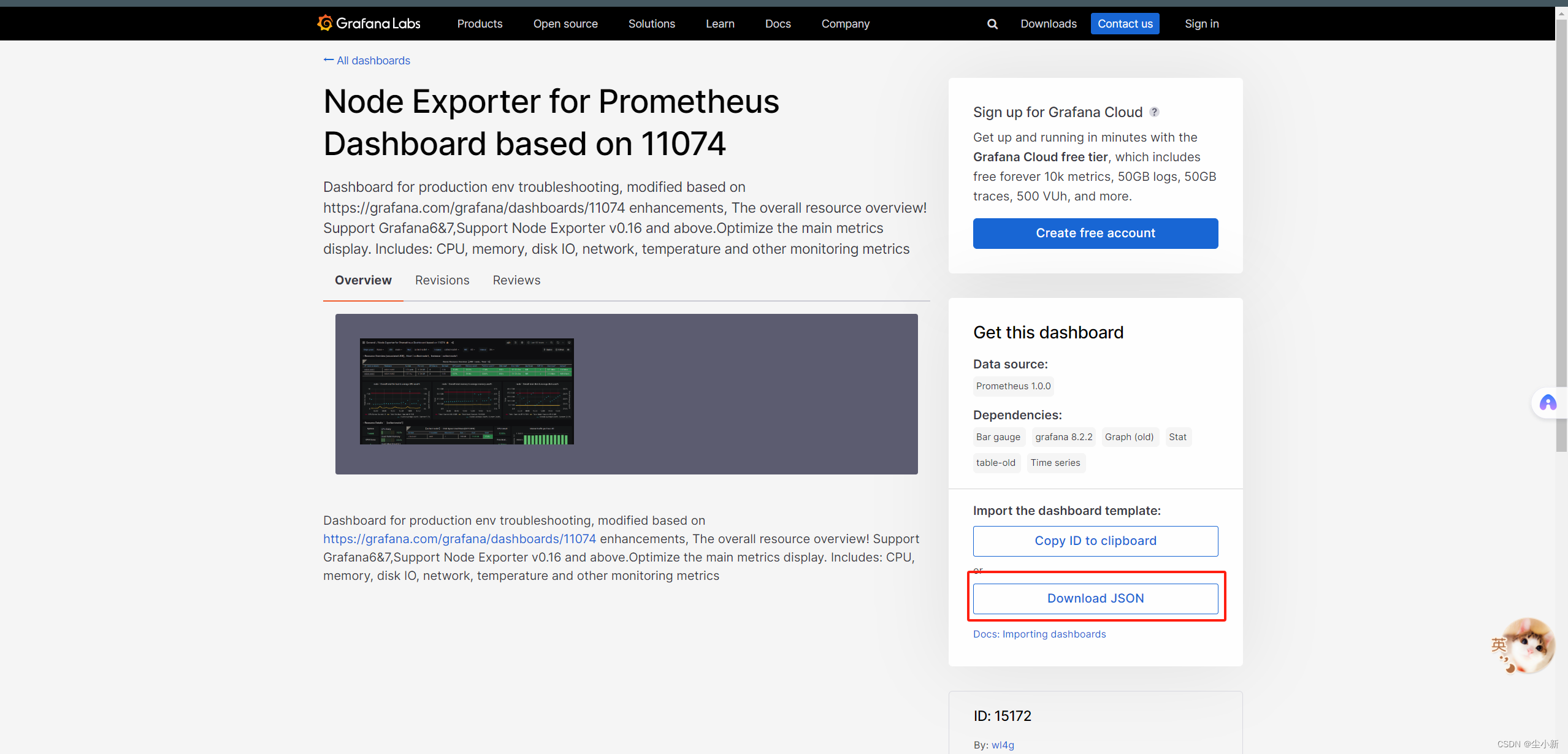Open author wl4g profile link
Screen dimensions: 1568x754
pyautogui.click(x=1003, y=745)
